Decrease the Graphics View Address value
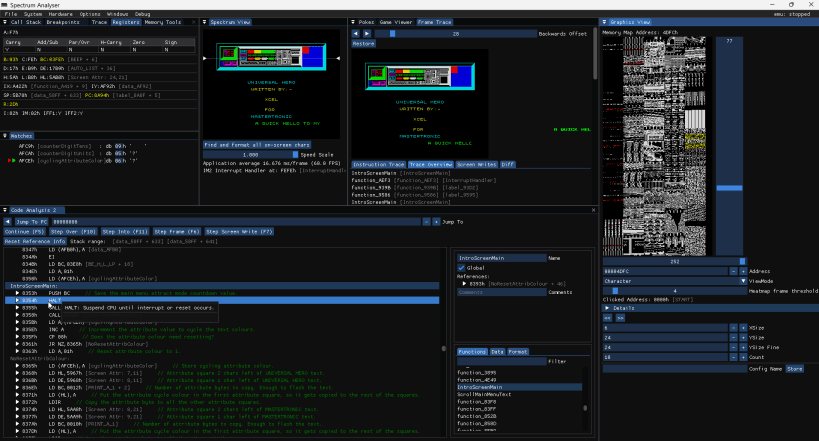This screenshot has height=441, width=819. point(733,271)
